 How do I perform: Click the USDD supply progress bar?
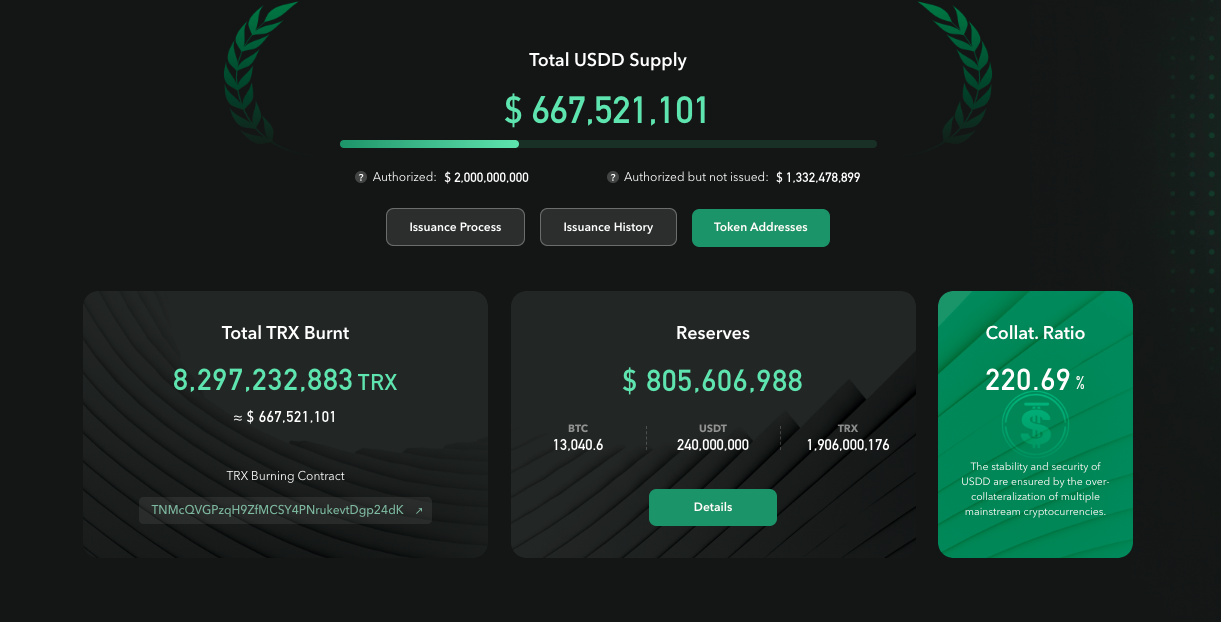[x=608, y=144]
